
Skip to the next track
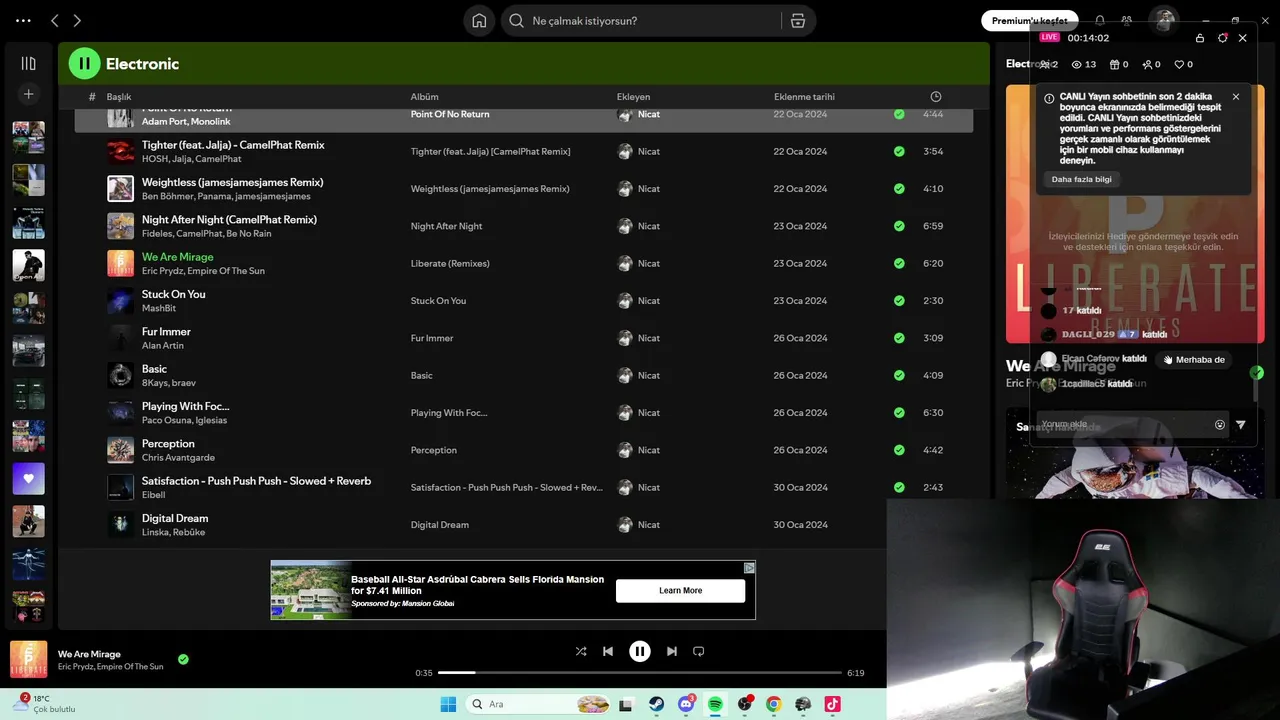(x=672, y=651)
